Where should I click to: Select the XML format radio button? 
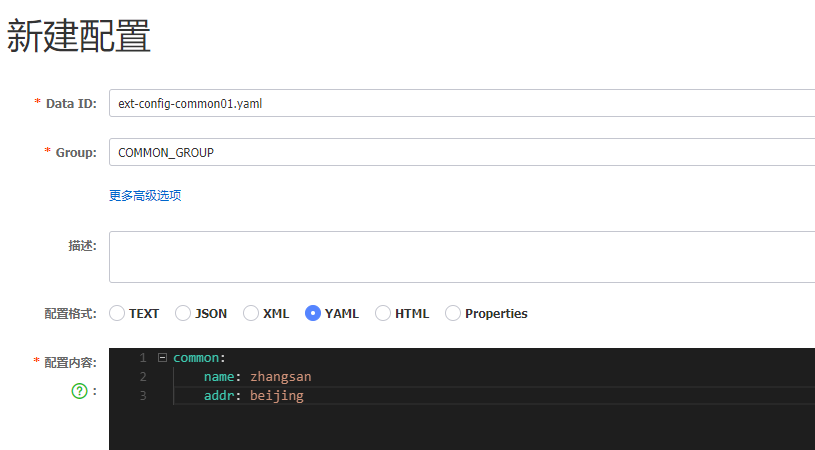coord(251,313)
